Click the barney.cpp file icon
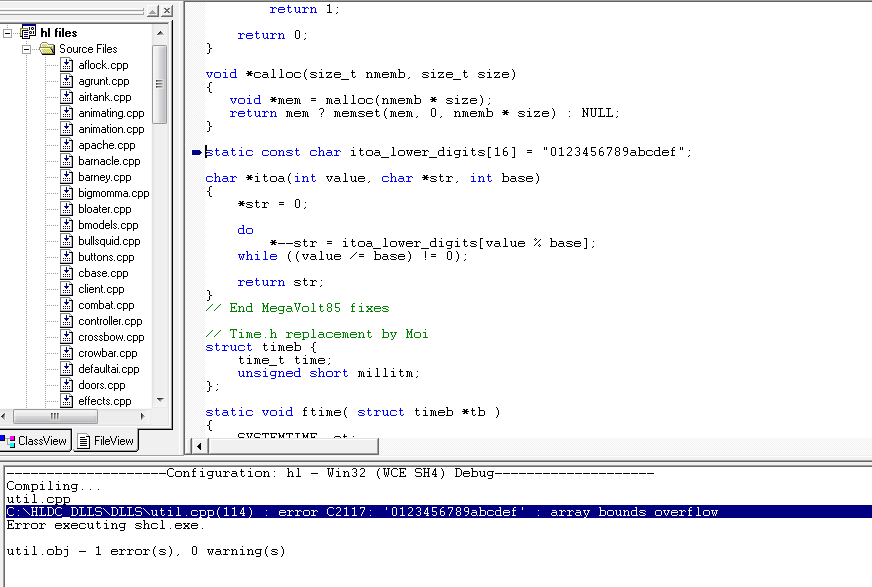872x587 pixels. [x=67, y=177]
